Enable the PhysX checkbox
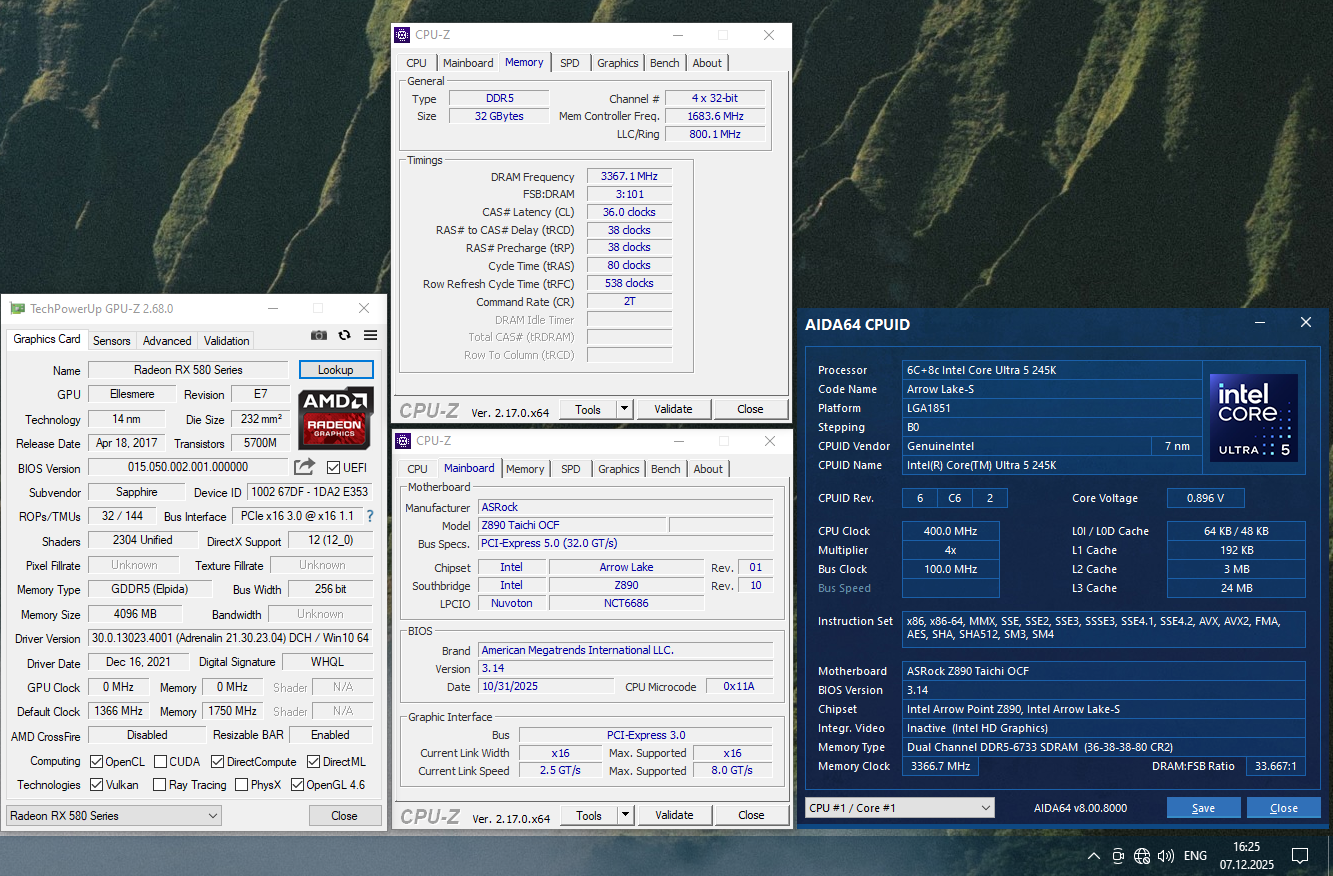 241,785
